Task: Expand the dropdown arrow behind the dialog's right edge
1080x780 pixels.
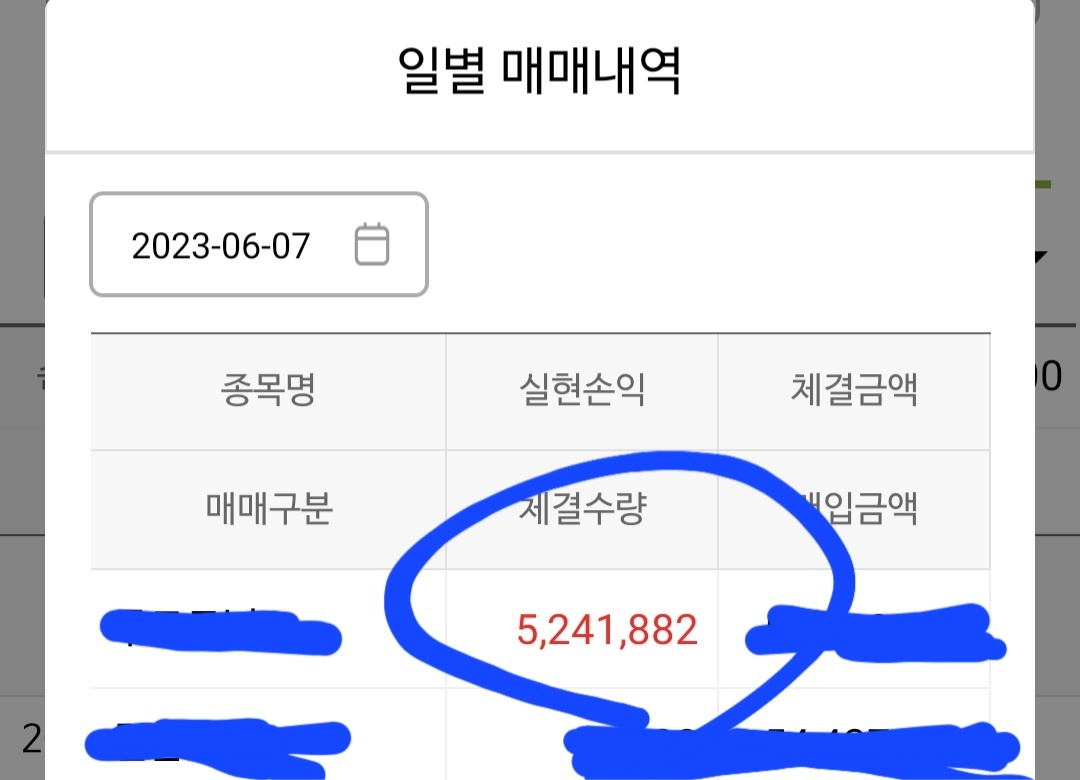Action: point(1041,257)
